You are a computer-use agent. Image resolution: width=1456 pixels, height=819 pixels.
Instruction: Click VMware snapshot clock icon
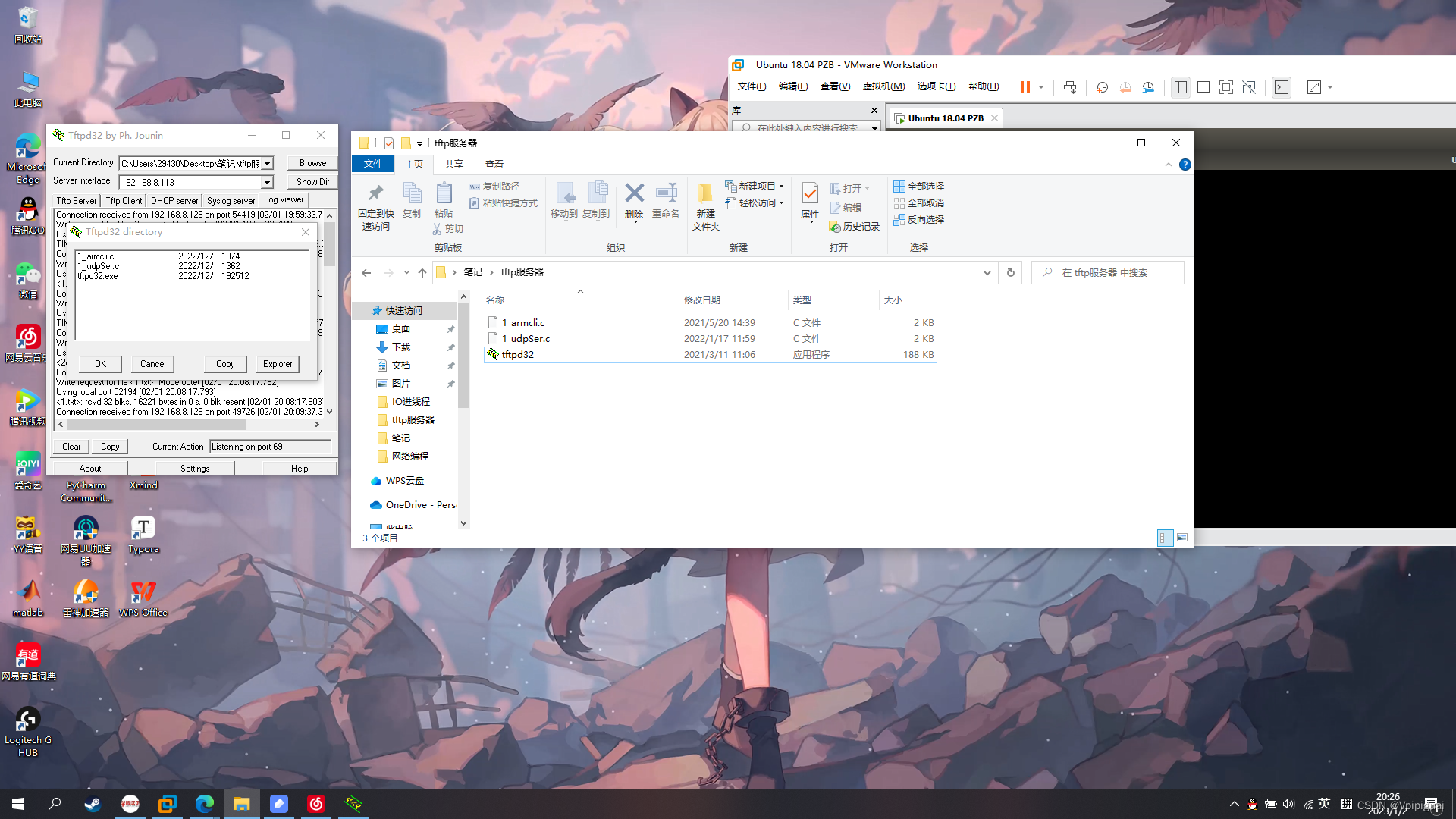pyautogui.click(x=1102, y=87)
